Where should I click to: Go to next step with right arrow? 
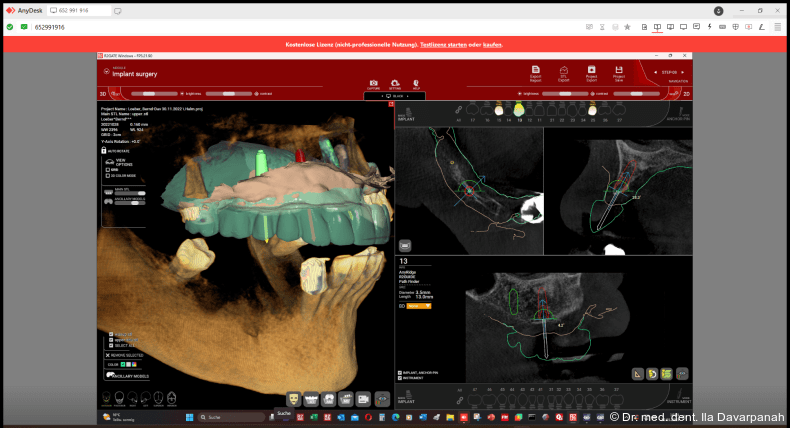point(684,72)
